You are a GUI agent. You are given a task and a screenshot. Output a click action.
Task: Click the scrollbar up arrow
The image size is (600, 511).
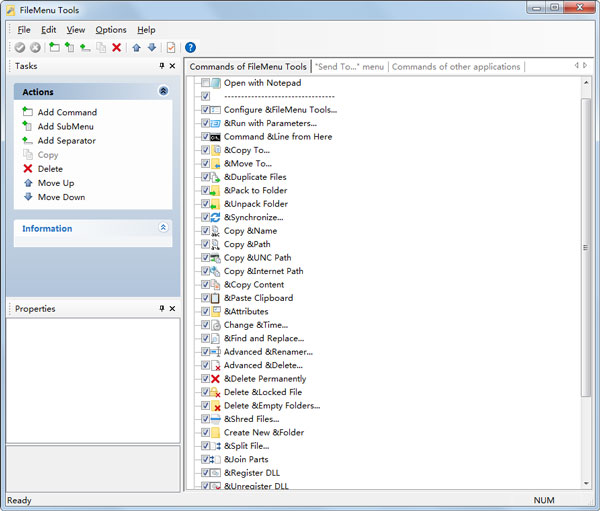(x=585, y=82)
